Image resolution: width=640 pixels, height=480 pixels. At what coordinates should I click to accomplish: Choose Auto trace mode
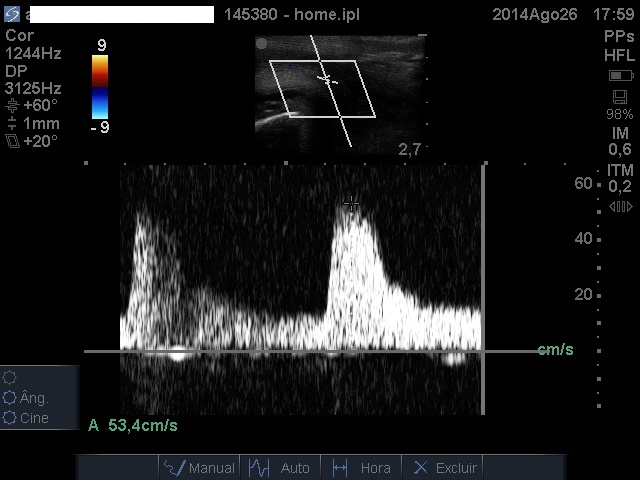tap(280, 467)
